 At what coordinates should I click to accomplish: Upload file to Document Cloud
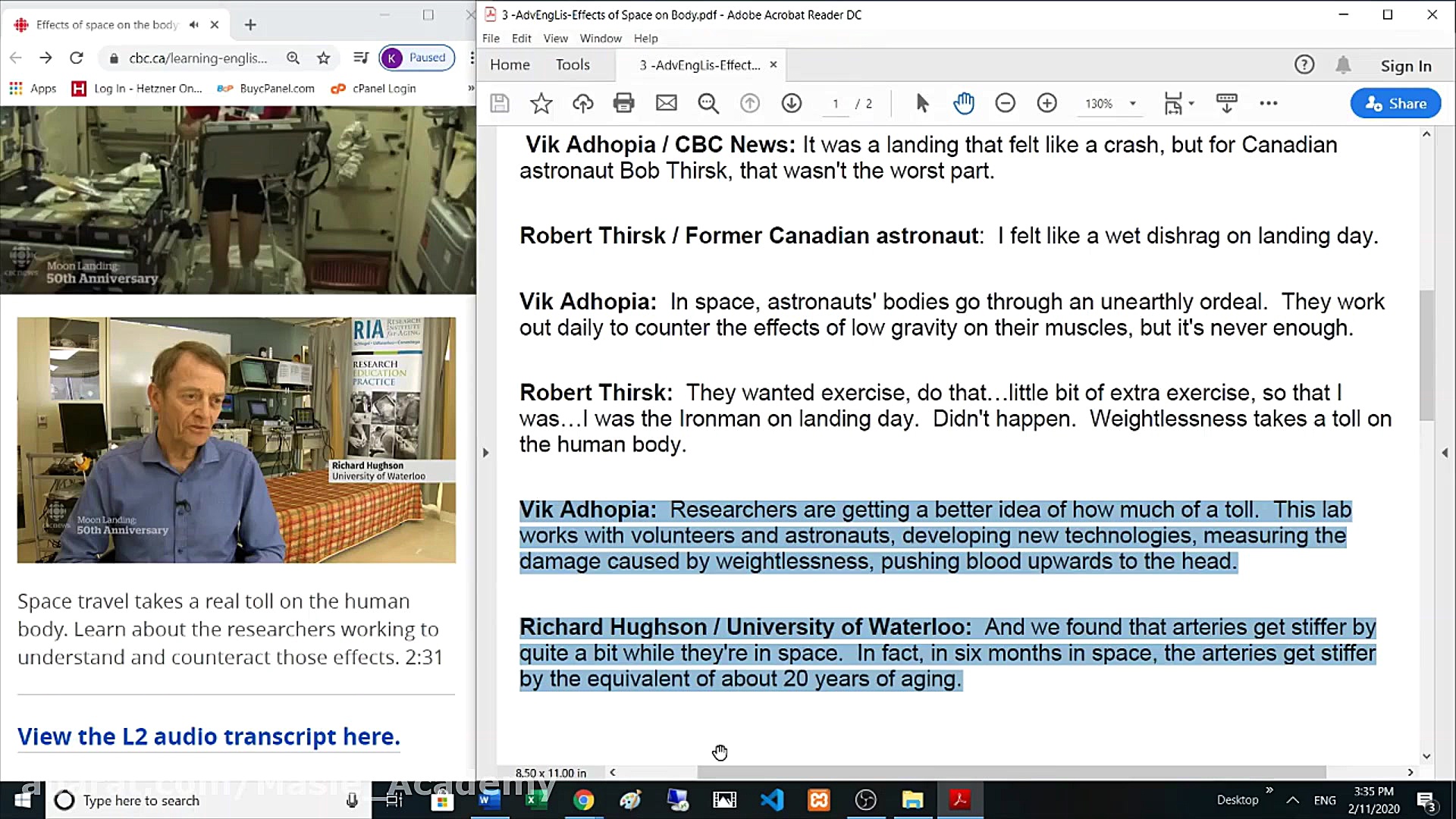coord(582,103)
